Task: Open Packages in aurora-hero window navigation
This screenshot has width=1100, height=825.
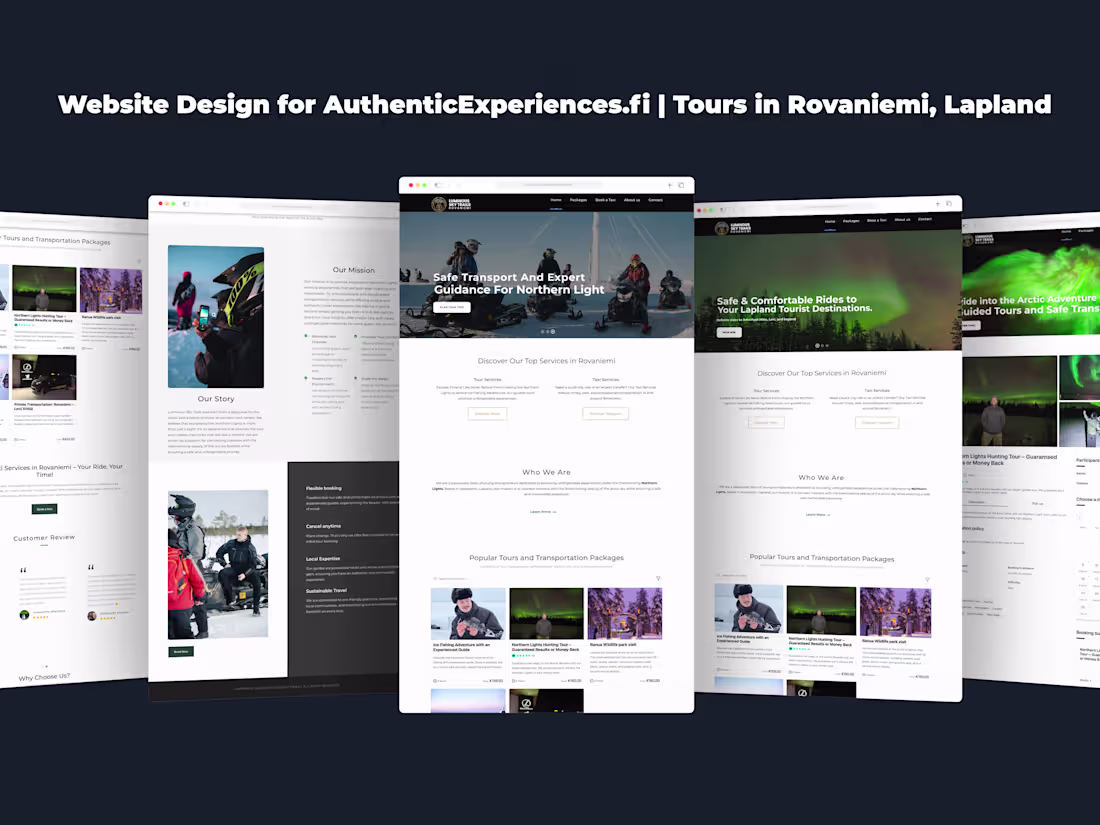Action: 851,221
